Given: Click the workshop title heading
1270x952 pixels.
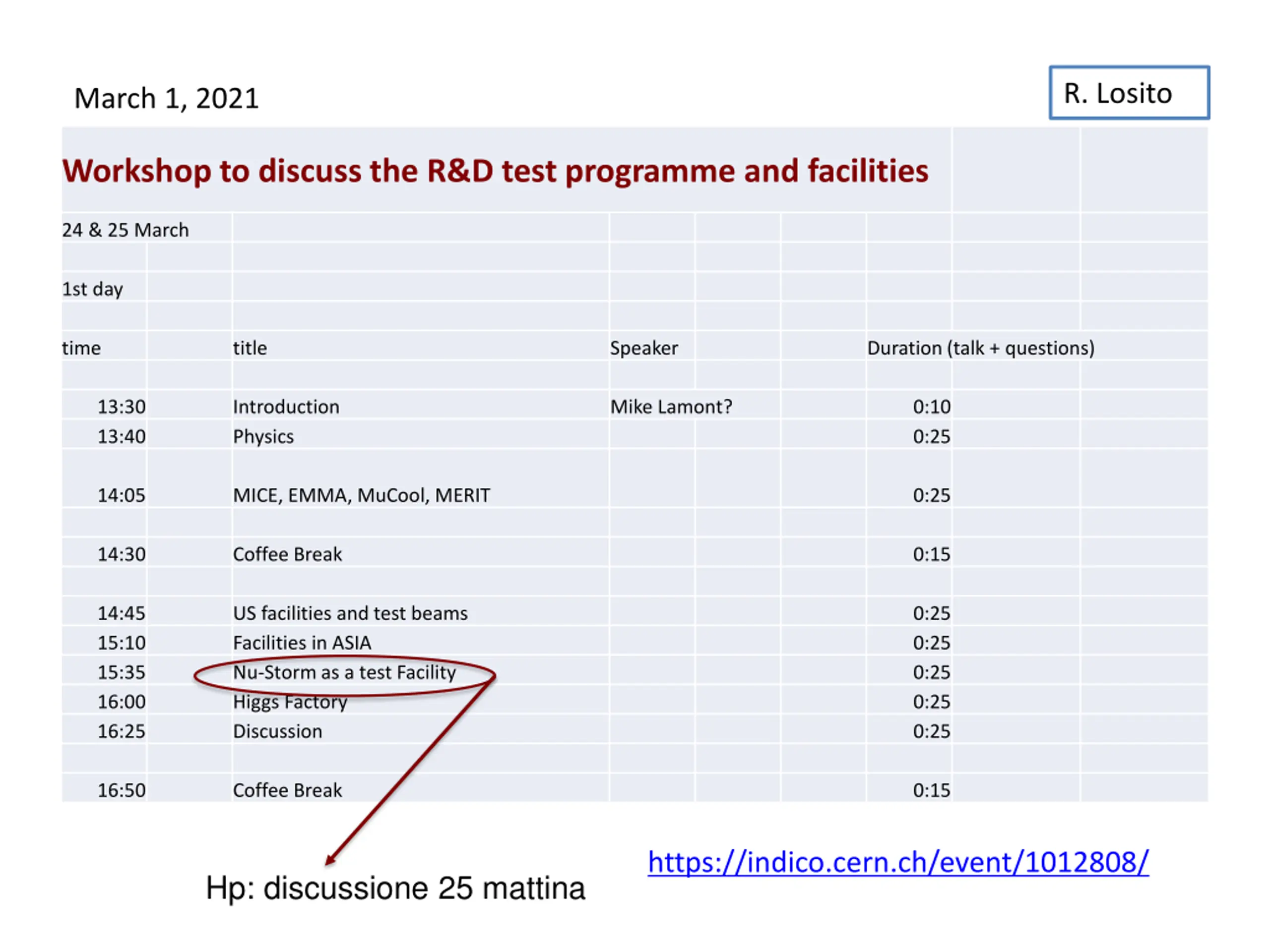Looking at the screenshot, I should 495,171.
